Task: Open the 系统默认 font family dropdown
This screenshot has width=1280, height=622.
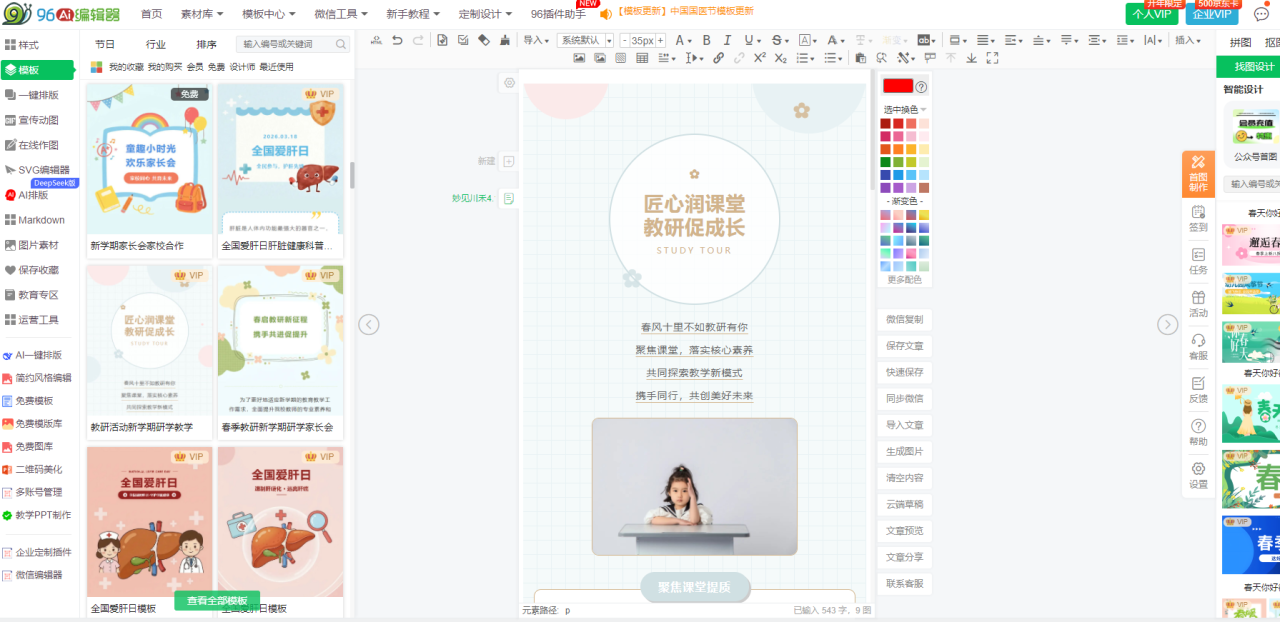Action: point(586,40)
